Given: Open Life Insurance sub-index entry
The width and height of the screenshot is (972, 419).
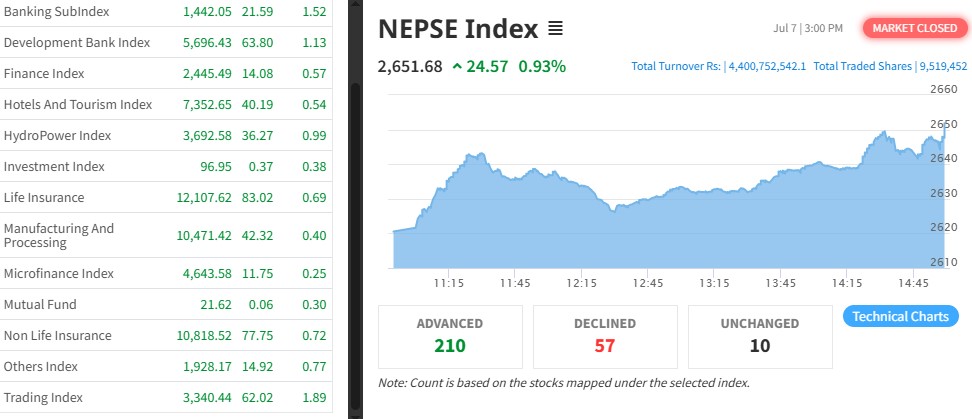Looking at the screenshot, I should [x=166, y=197].
